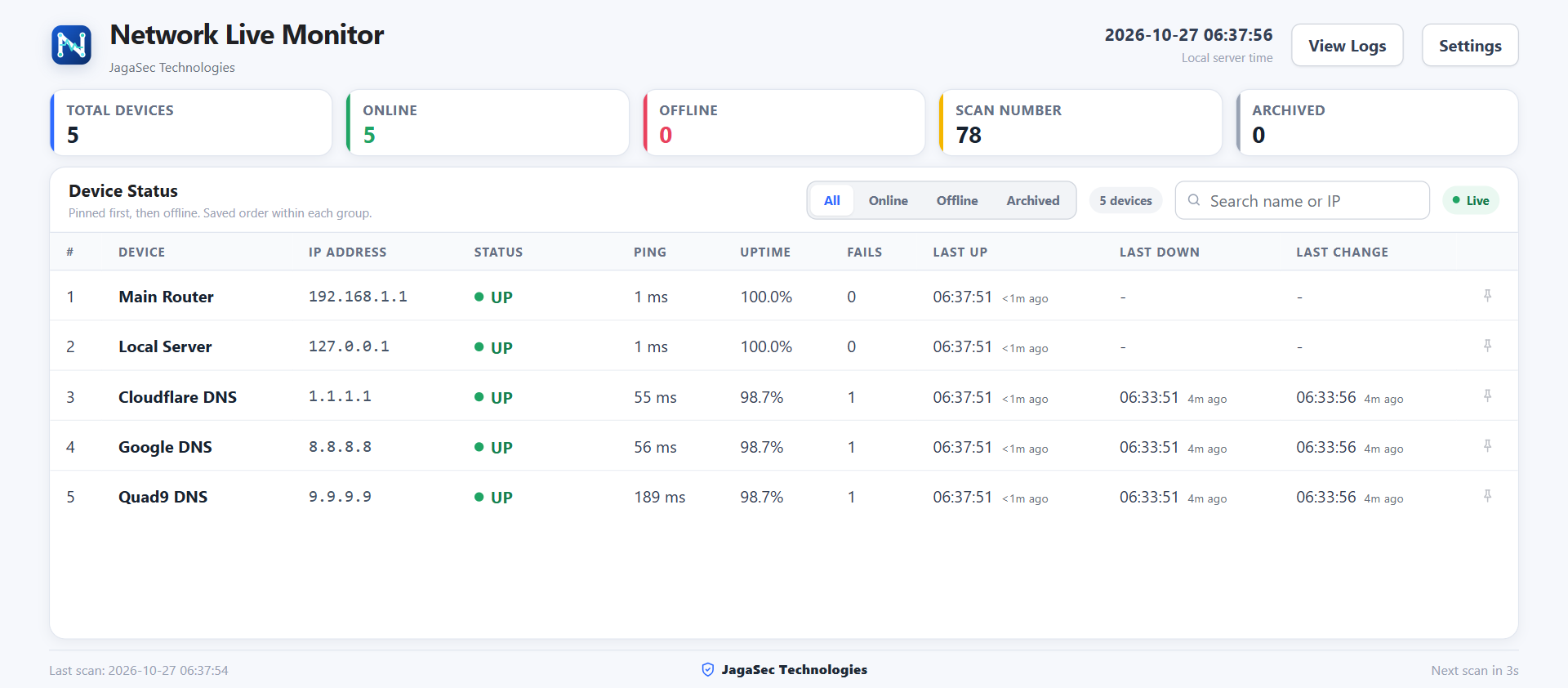Pin the Quad9 DNS device row
This screenshot has width=1568, height=688.
1487,496
